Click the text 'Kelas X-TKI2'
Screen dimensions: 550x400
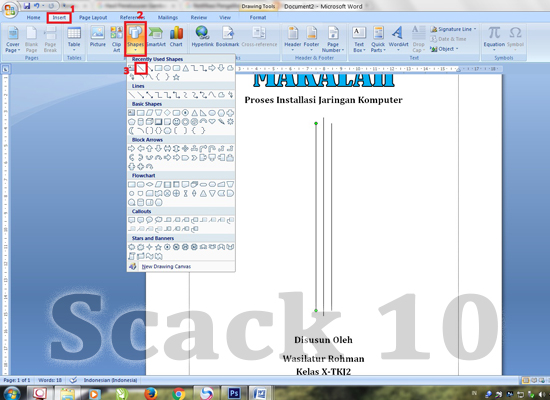coord(323,372)
